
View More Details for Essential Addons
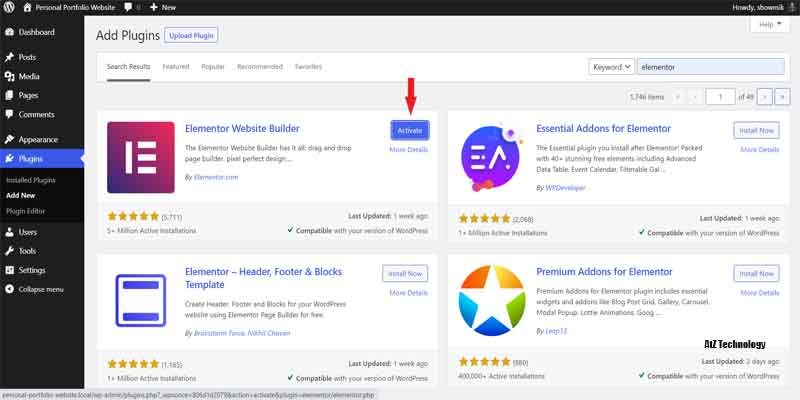point(760,149)
